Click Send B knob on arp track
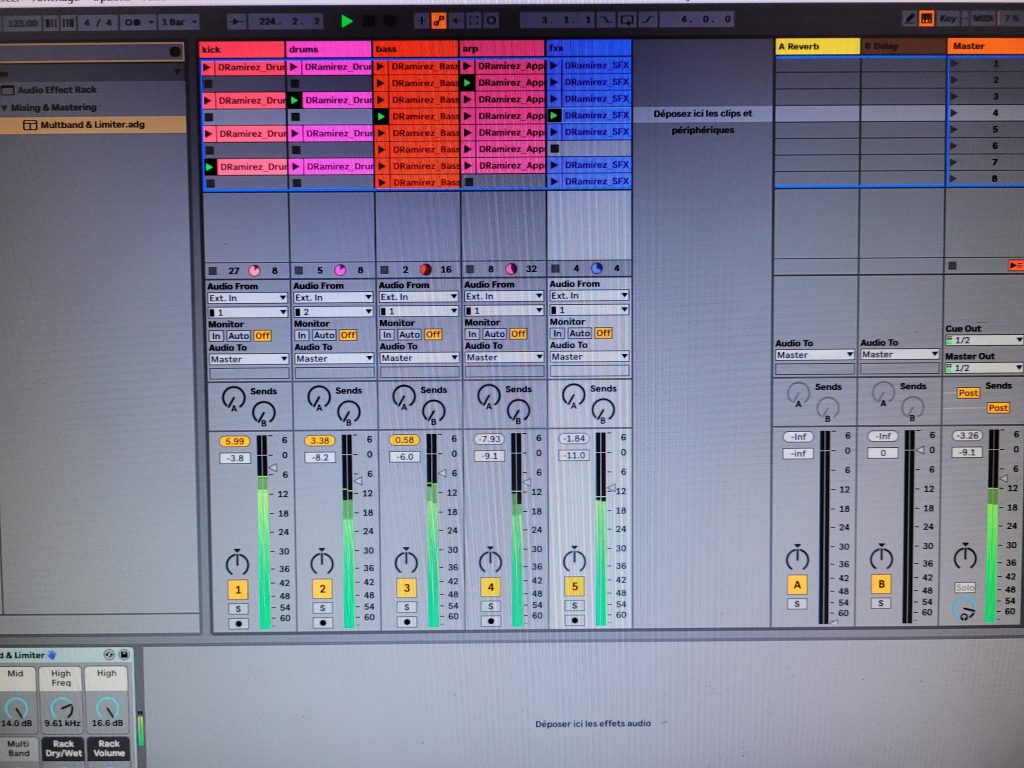 click(x=518, y=411)
